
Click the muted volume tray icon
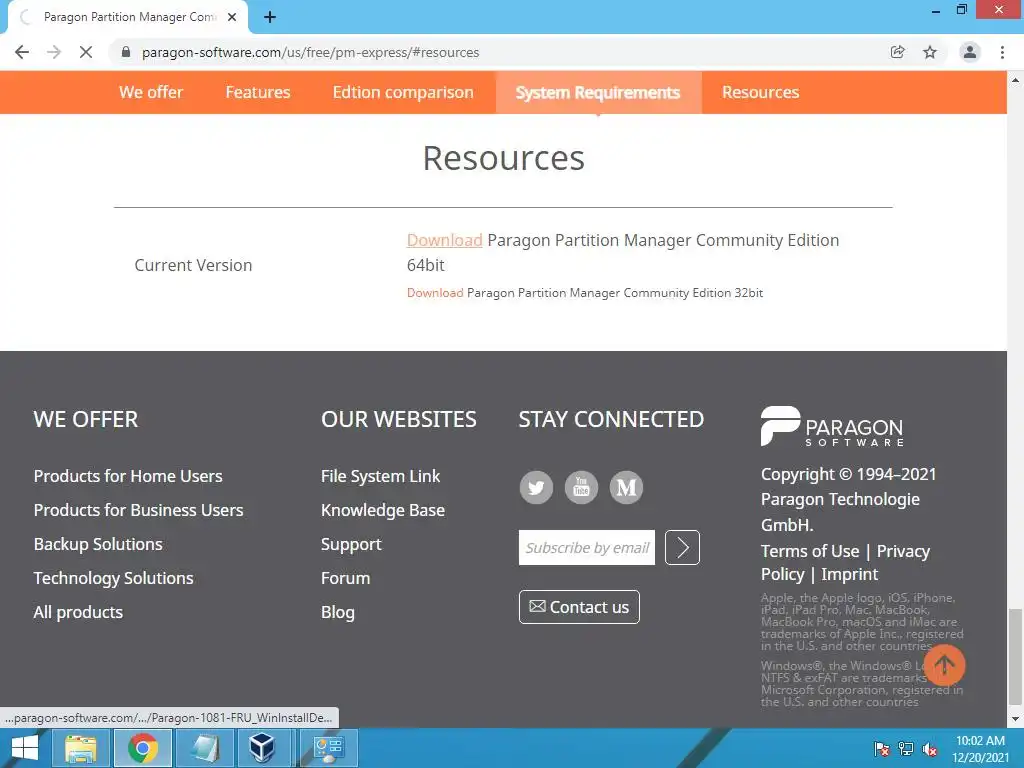[x=930, y=749]
